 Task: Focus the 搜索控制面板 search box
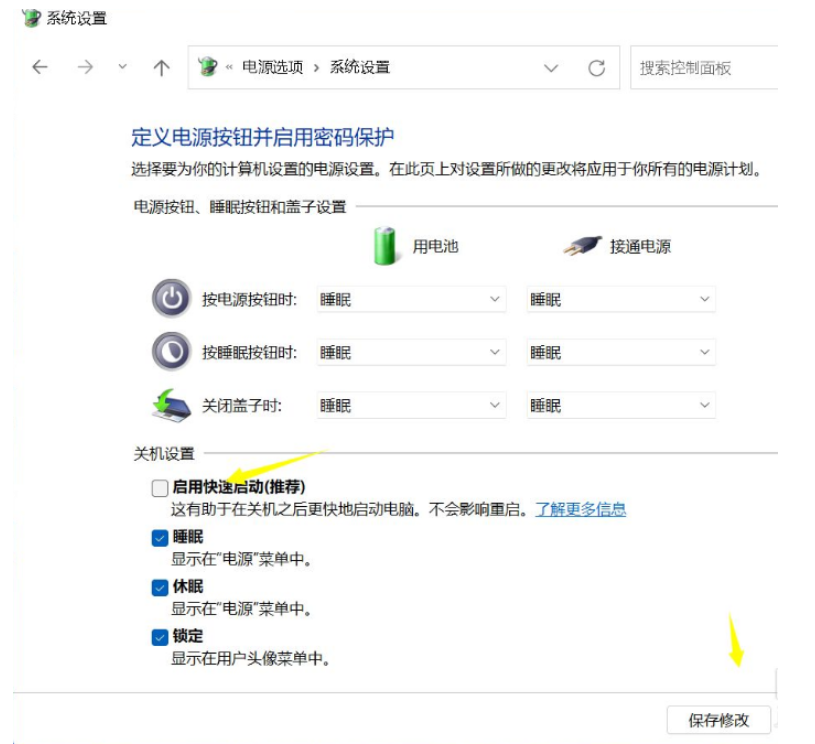[704, 68]
